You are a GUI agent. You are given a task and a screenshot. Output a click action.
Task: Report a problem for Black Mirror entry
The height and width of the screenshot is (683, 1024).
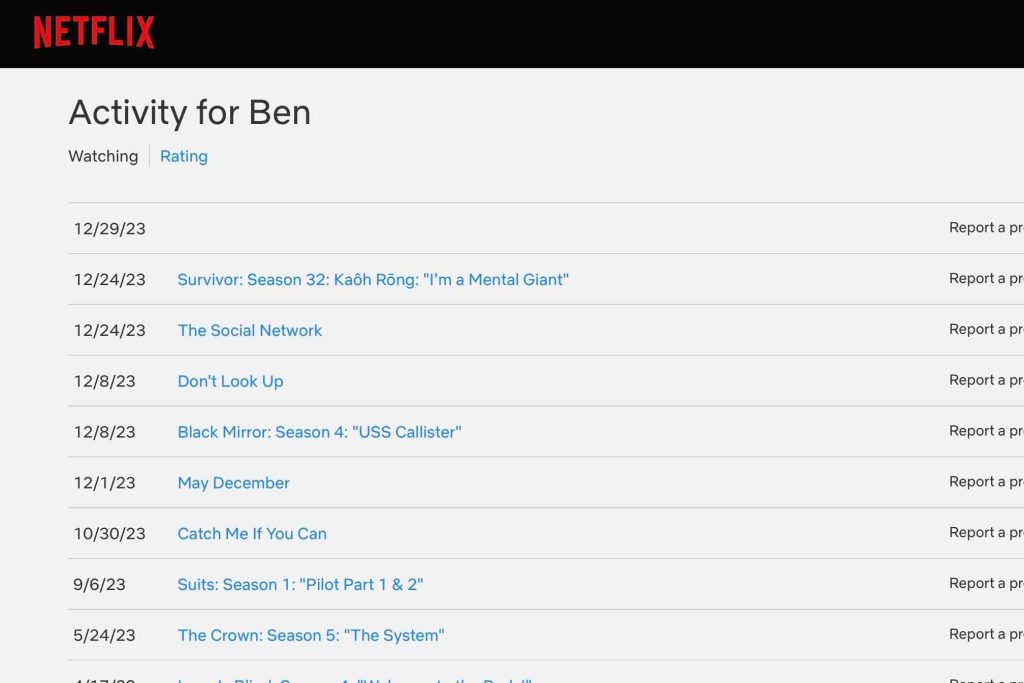(x=986, y=431)
